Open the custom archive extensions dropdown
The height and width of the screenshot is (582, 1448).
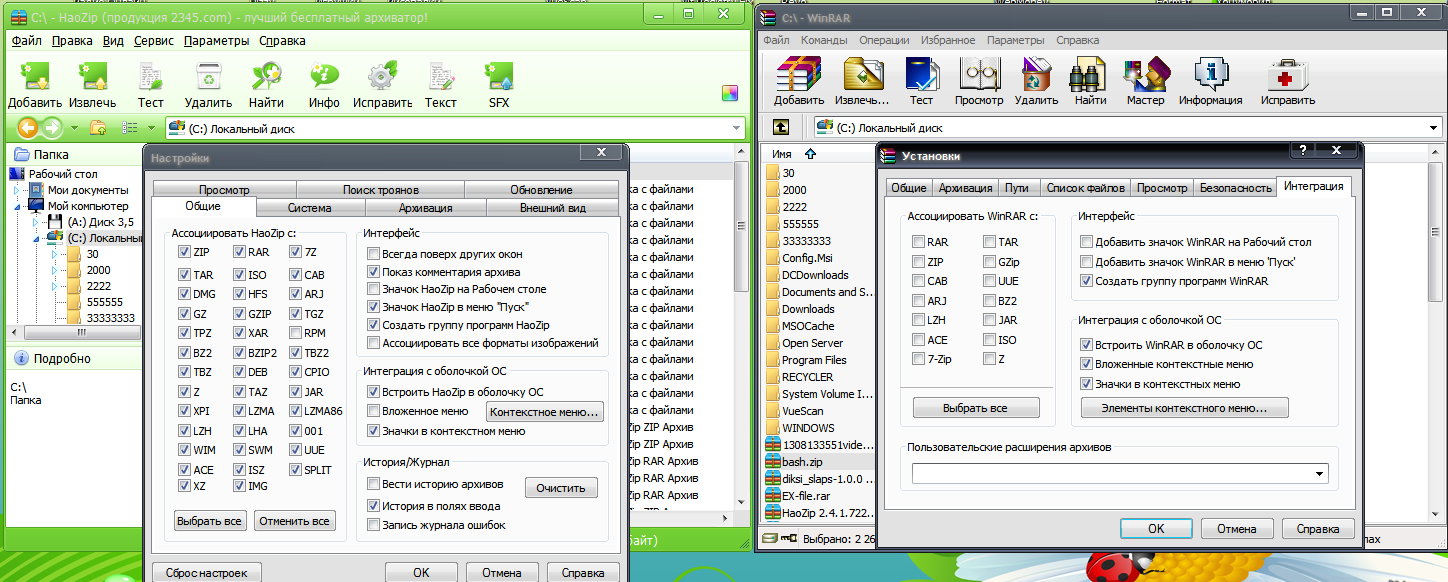[x=1320, y=474]
